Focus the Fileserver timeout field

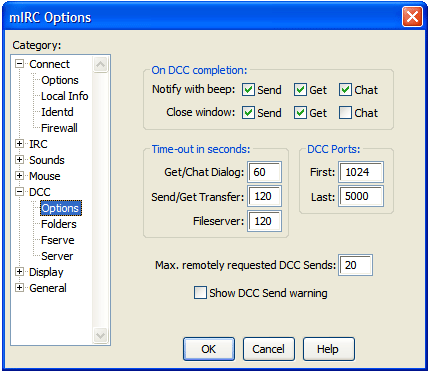pyautogui.click(x=264, y=221)
